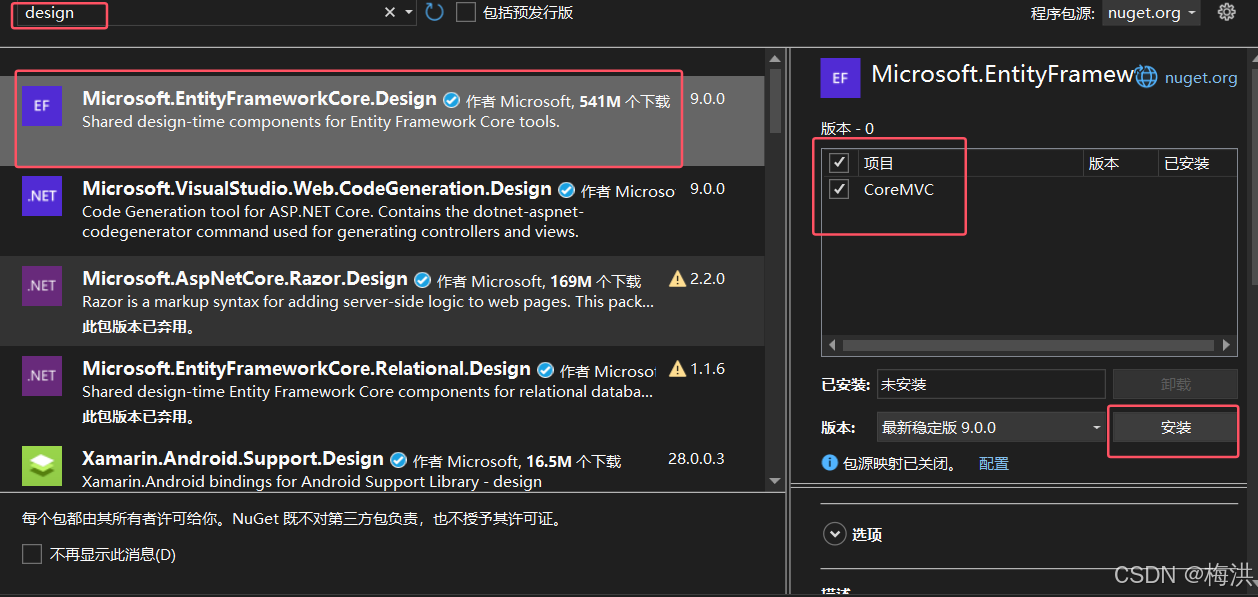The height and width of the screenshot is (597, 1258).
Task: Click the 安装 install button
Action: click(x=1176, y=427)
